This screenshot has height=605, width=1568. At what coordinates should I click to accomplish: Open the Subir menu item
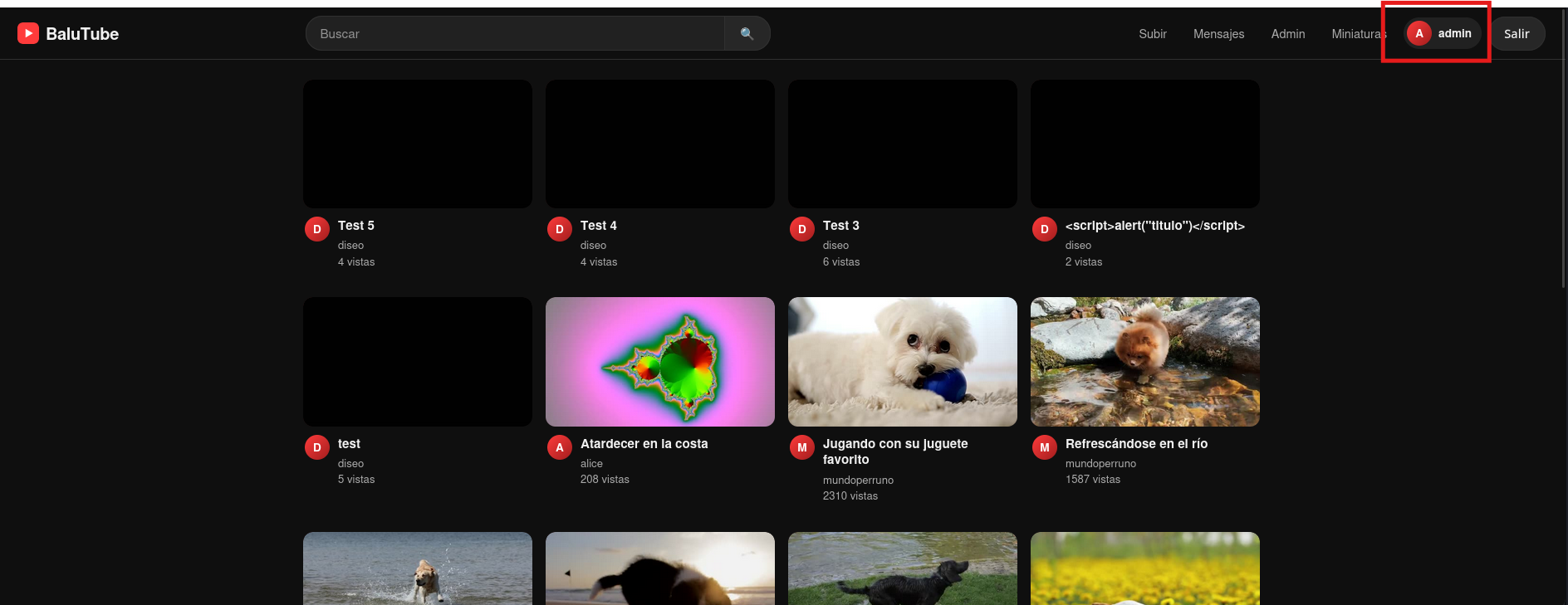point(1153,34)
